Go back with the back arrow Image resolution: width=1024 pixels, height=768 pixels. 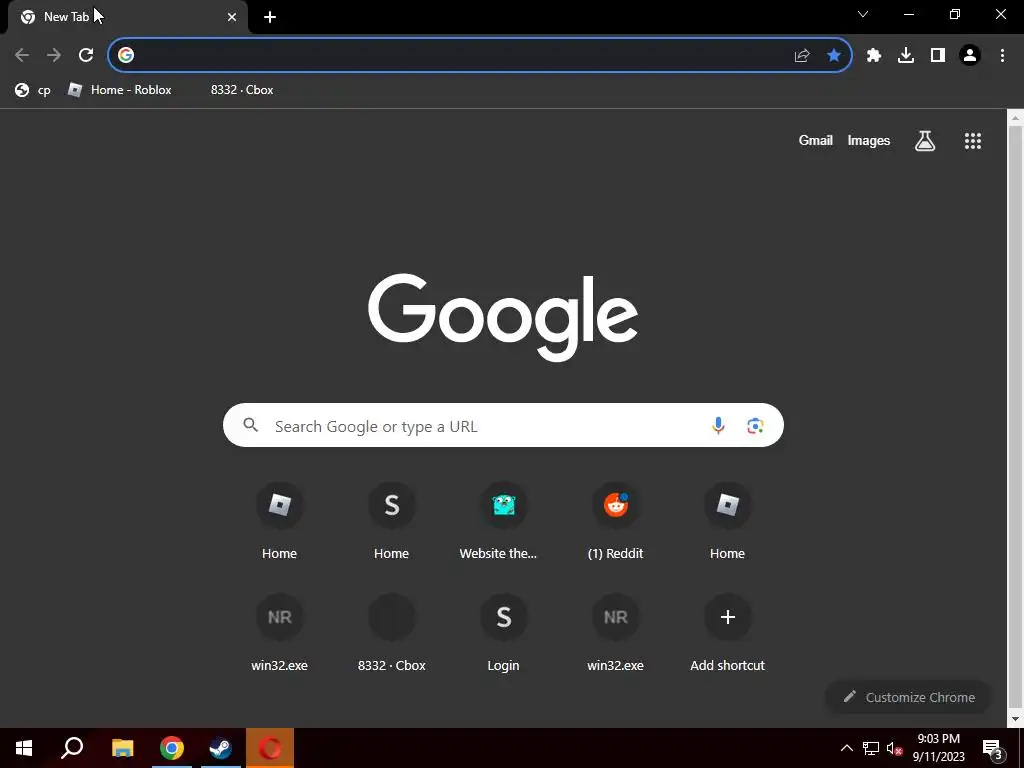(22, 55)
